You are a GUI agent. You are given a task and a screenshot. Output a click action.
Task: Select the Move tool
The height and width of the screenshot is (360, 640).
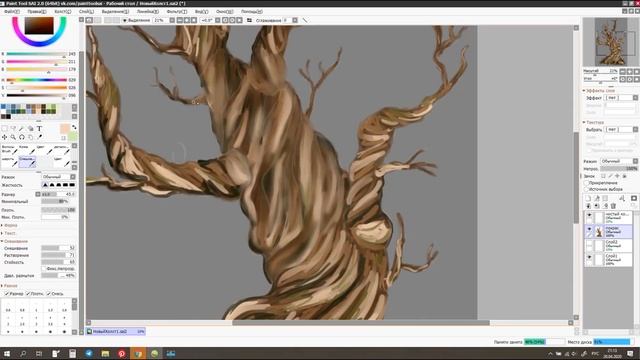(4, 137)
